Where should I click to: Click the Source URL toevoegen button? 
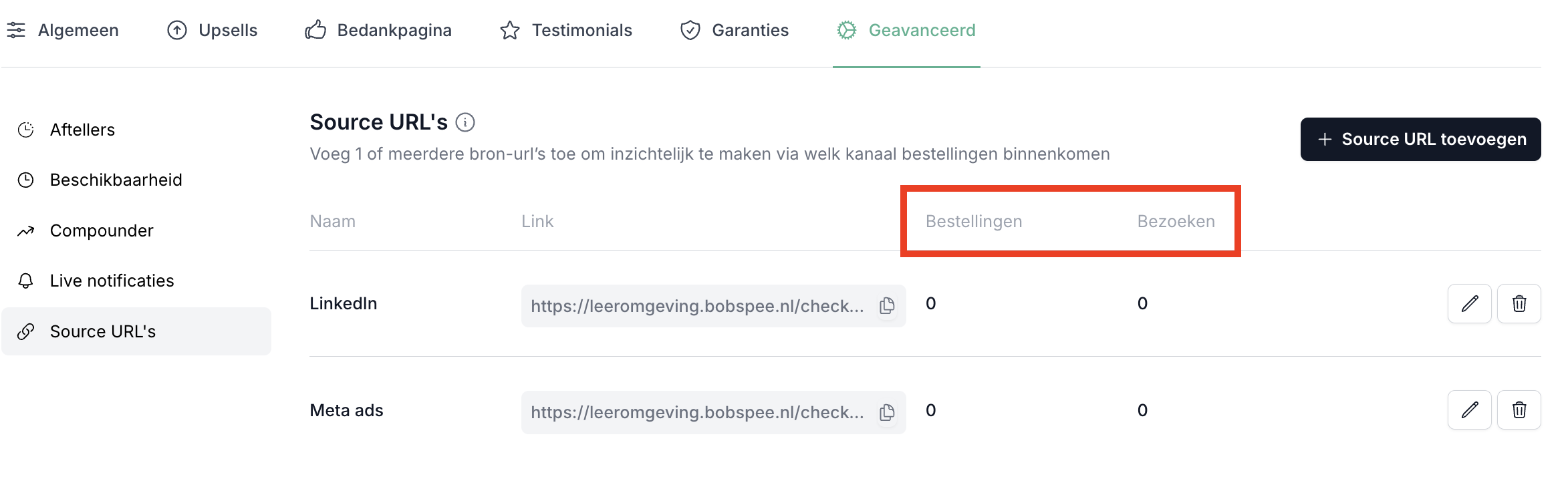tap(1420, 140)
